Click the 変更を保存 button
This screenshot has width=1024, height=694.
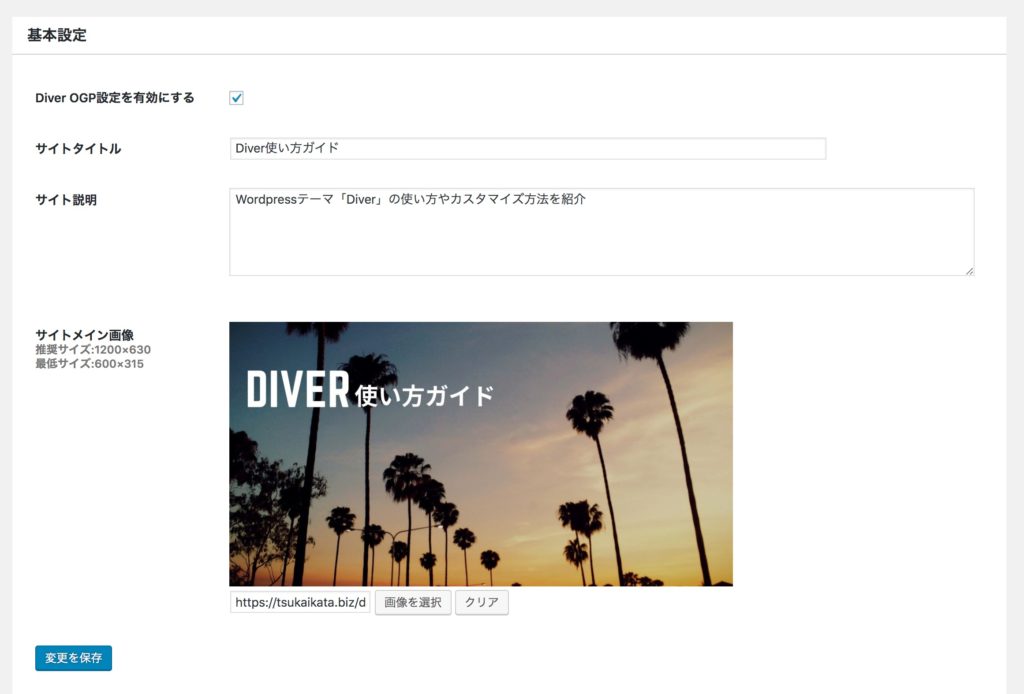(74, 658)
